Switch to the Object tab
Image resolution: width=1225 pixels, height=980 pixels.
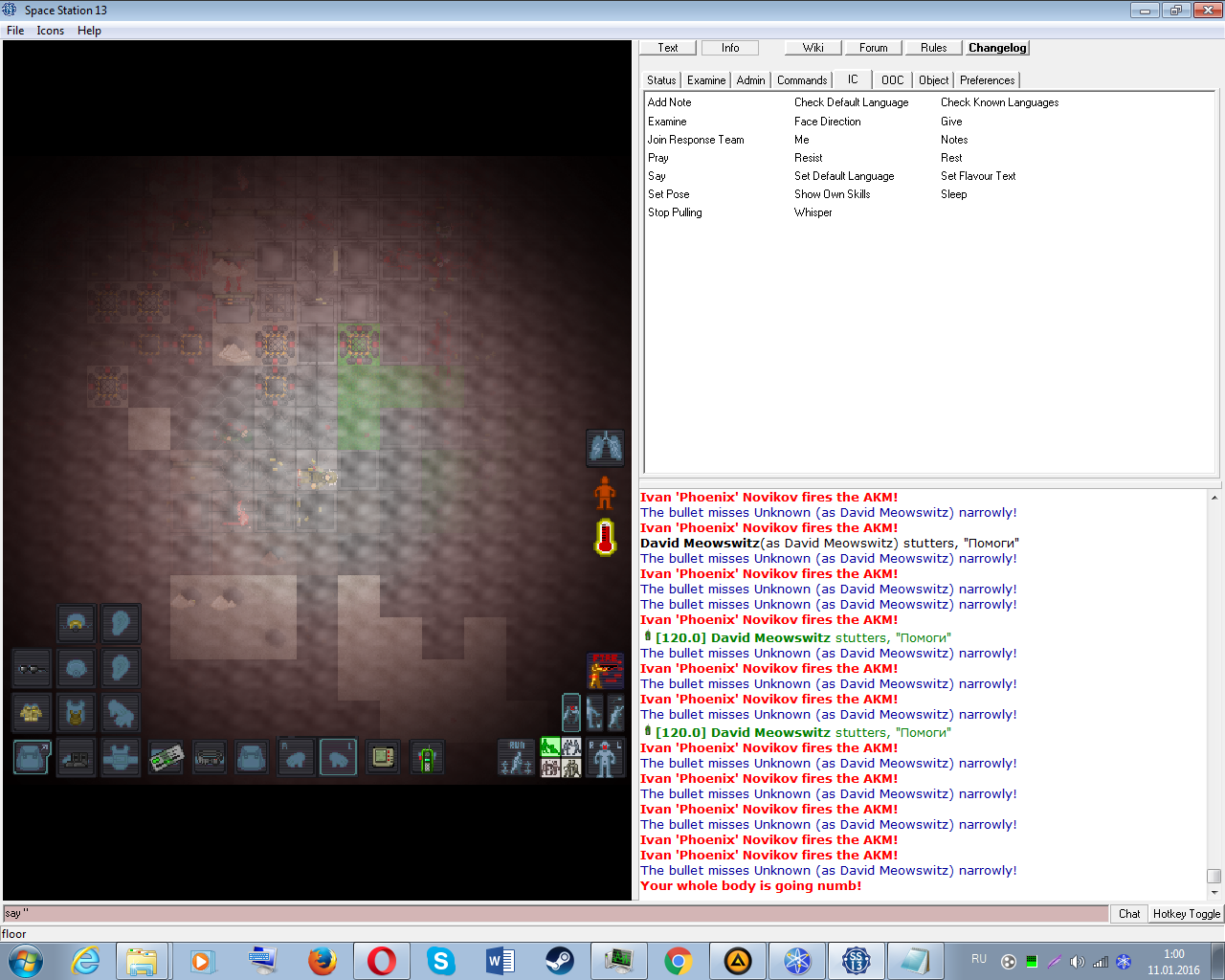tap(934, 80)
